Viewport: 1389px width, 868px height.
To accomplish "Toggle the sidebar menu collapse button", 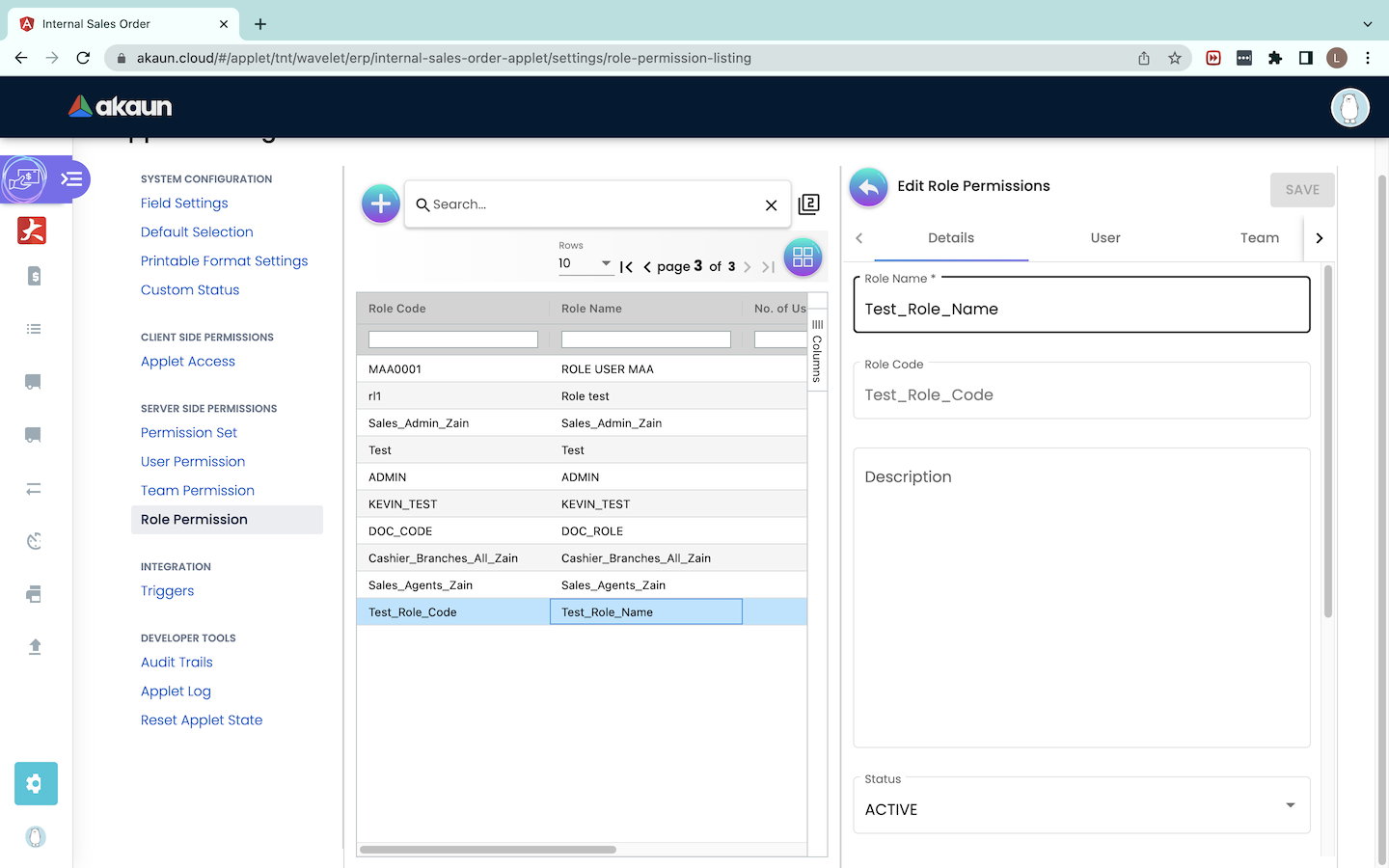I will [x=71, y=179].
